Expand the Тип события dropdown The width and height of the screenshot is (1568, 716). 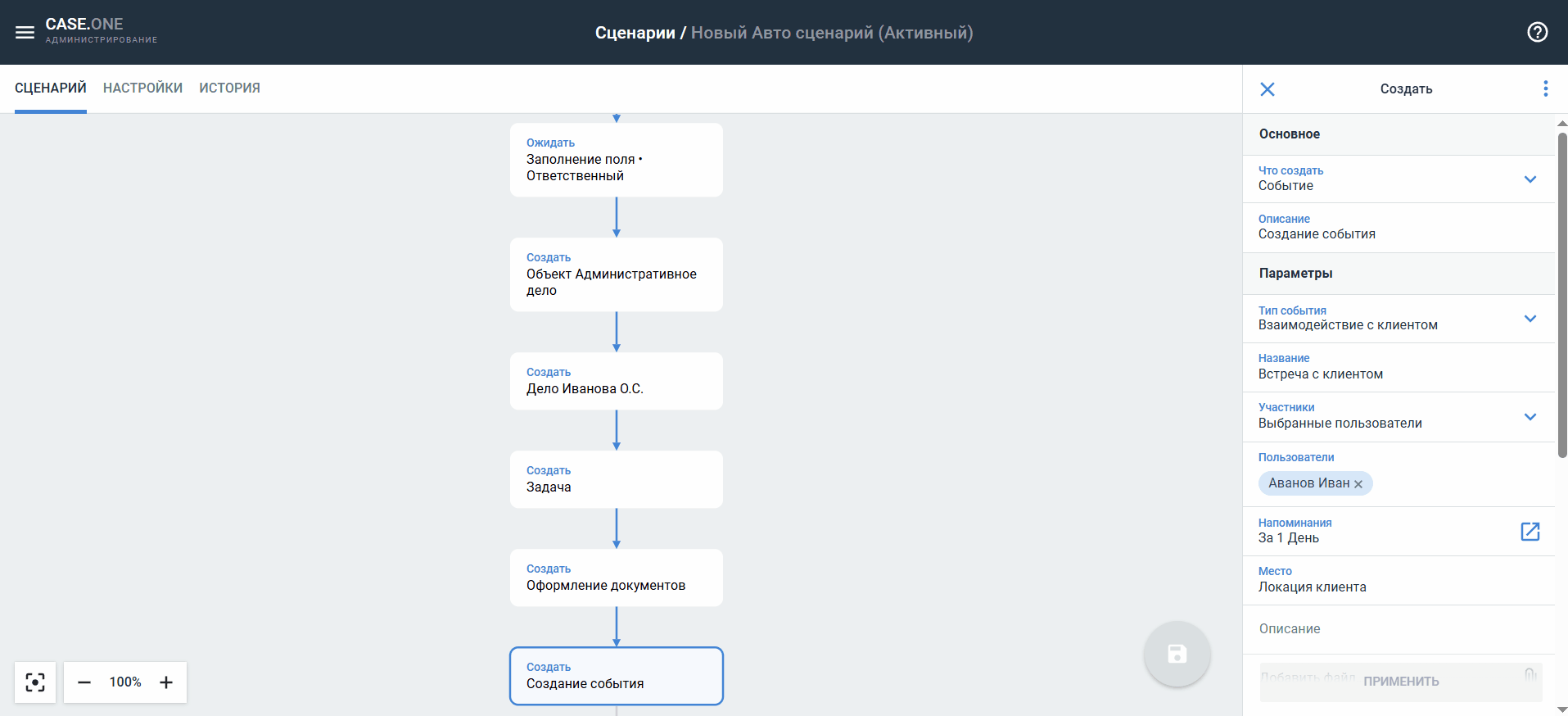tap(1530, 319)
